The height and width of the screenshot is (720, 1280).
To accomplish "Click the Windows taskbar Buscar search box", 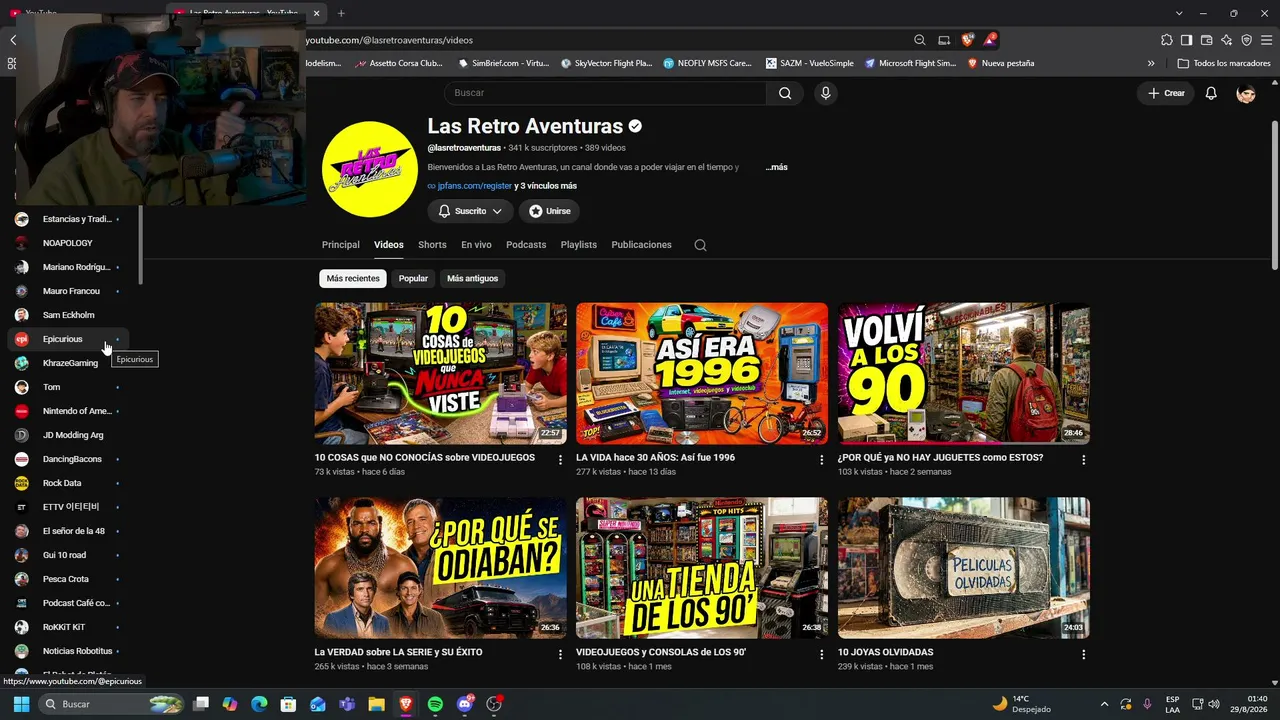I will pos(112,704).
